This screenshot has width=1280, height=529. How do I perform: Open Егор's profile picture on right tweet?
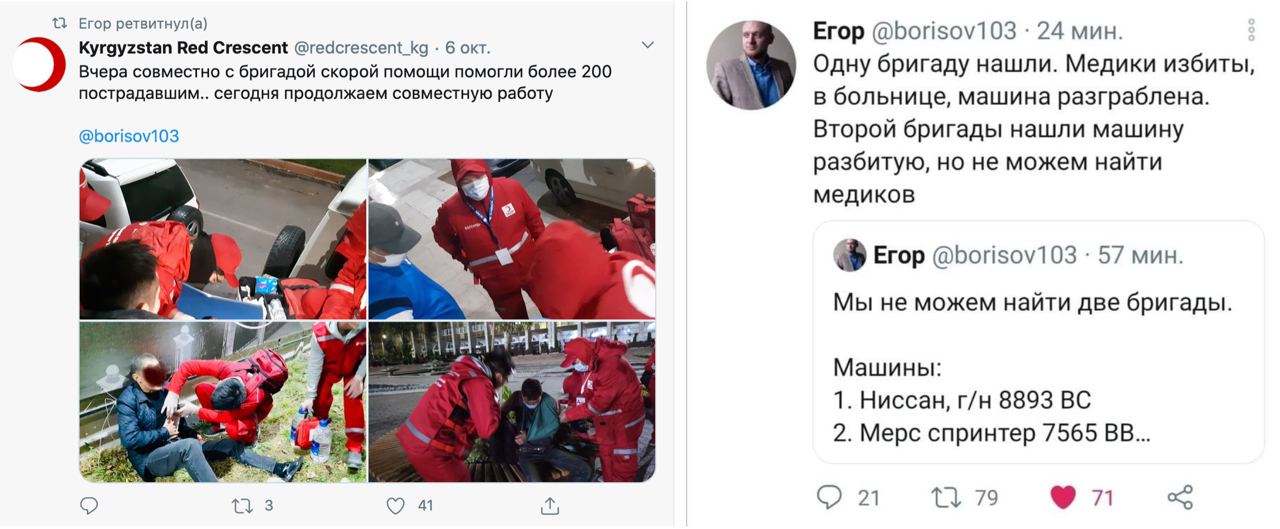[x=751, y=65]
